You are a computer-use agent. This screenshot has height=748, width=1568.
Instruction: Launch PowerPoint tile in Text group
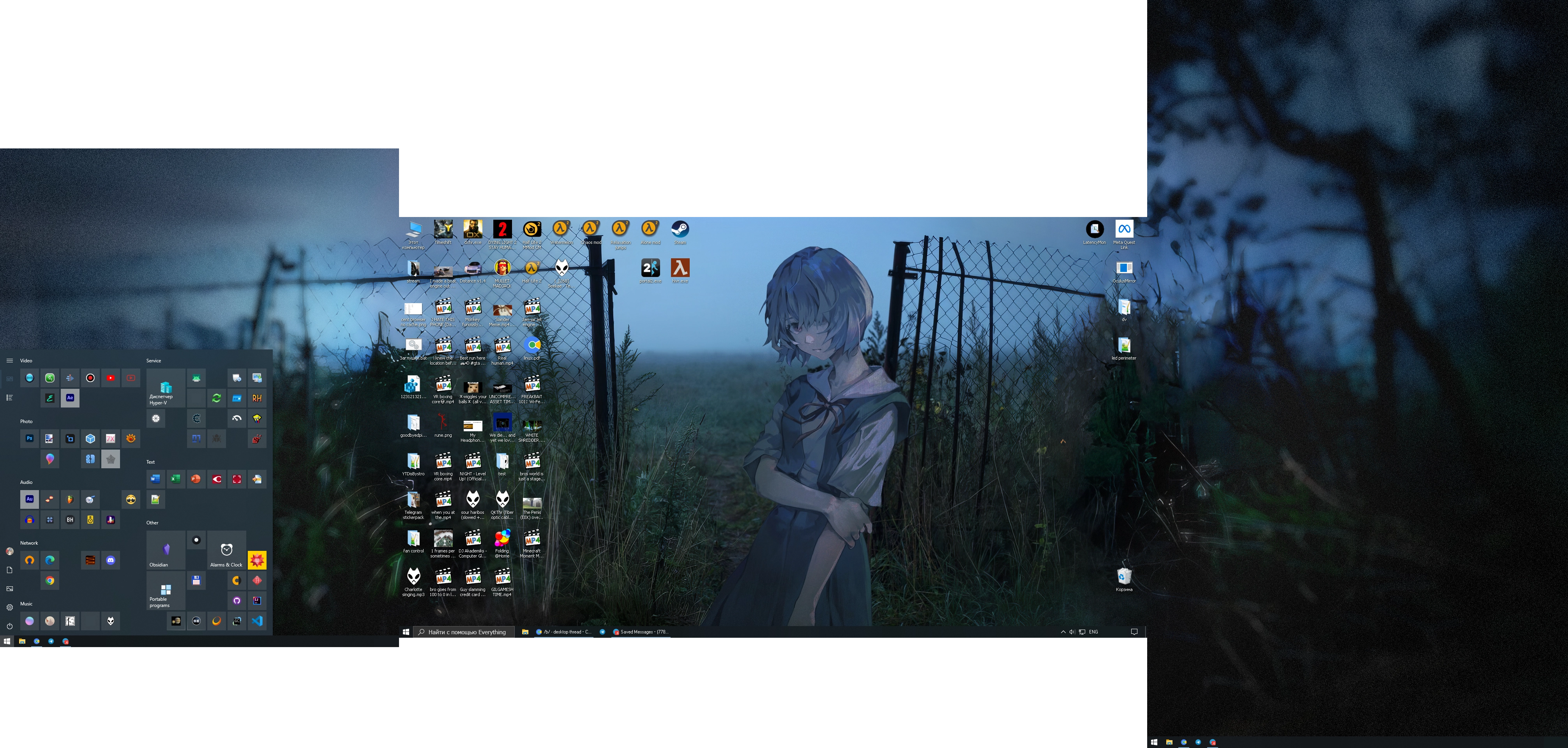pos(196,479)
